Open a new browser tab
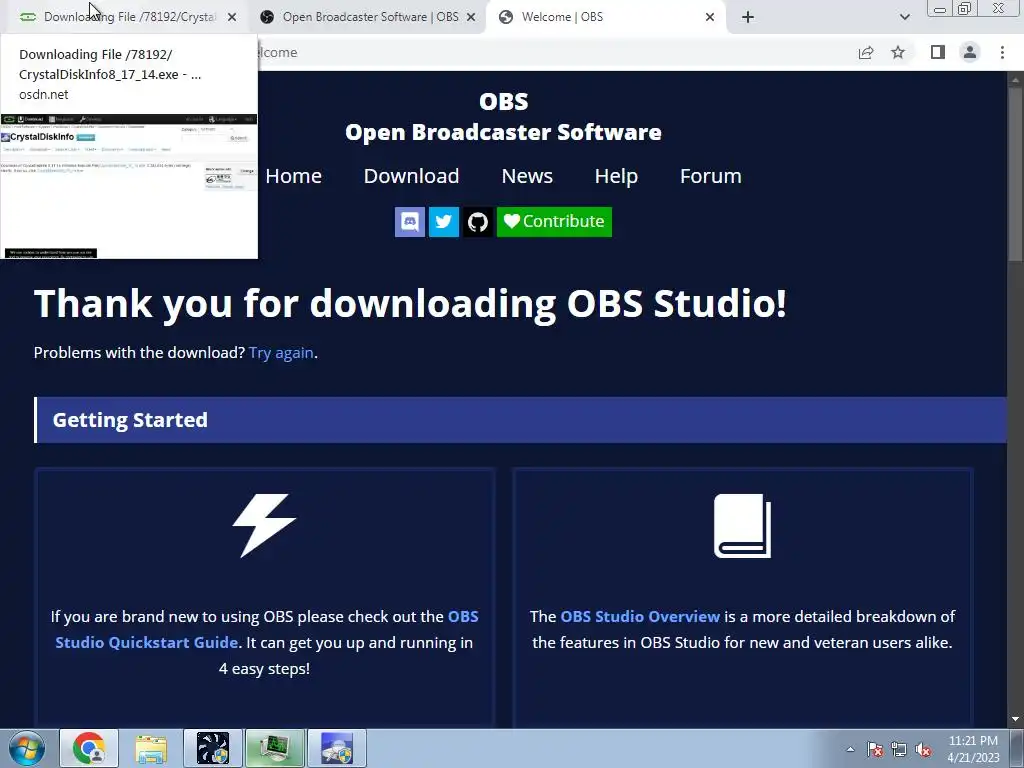 pyautogui.click(x=748, y=18)
